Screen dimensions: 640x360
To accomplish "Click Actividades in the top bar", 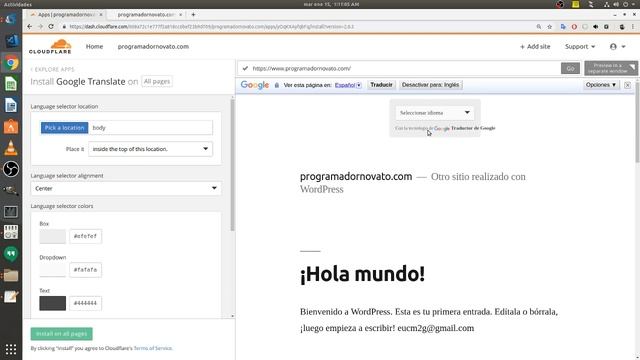I will pos(18,4).
